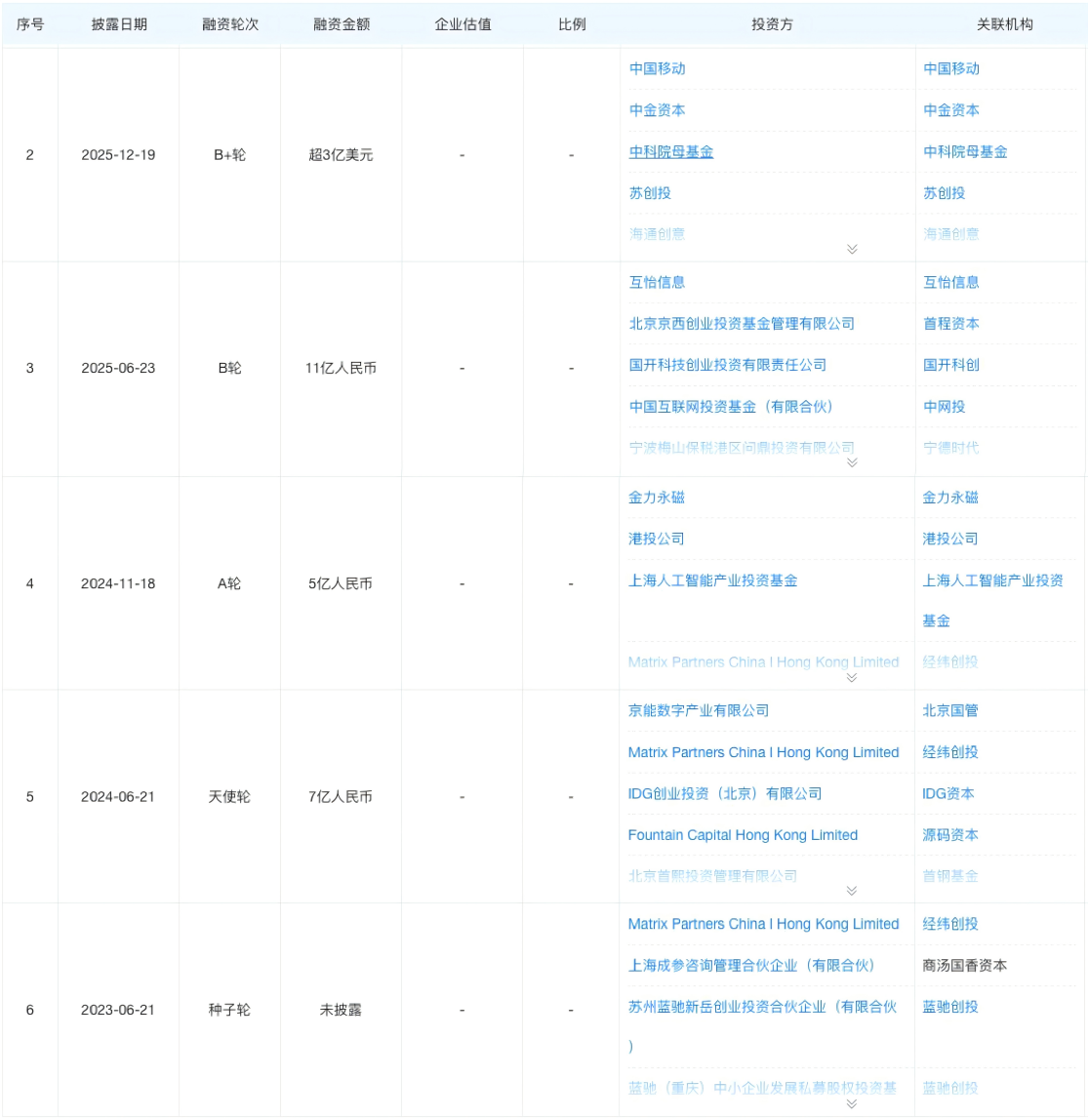Image resolution: width=1088 pixels, height=1120 pixels.
Task: Select date cell 2024-06-21
Action: [x=119, y=796]
